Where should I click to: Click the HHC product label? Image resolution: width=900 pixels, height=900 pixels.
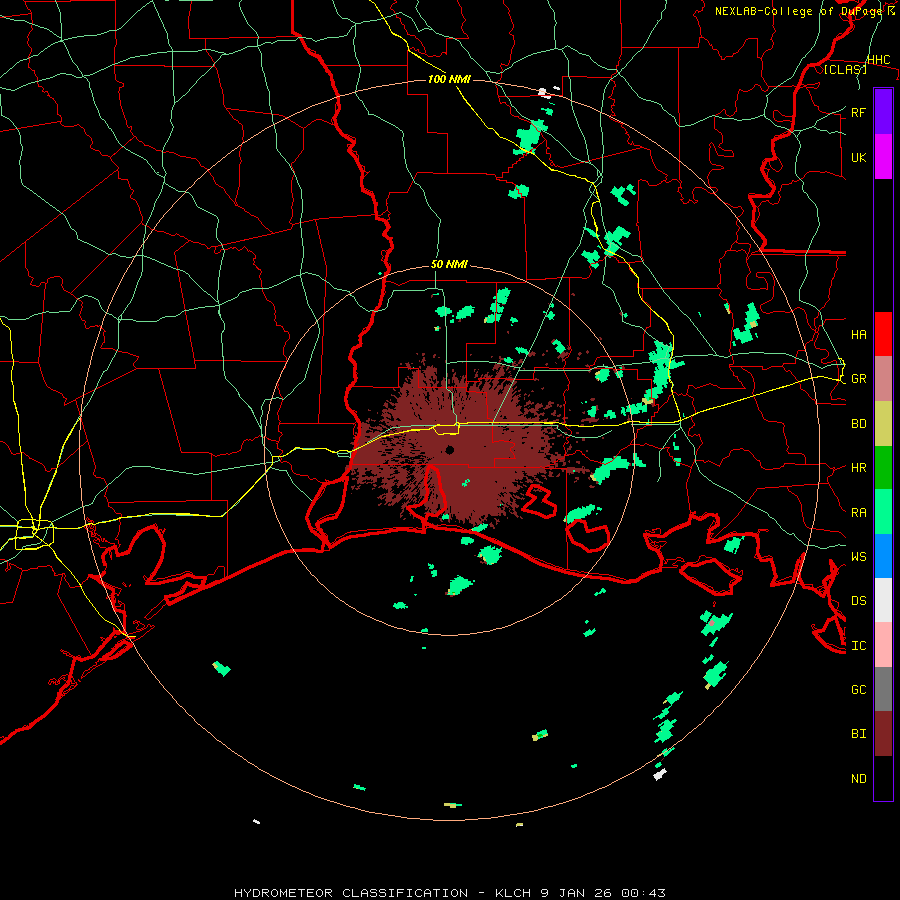click(x=878, y=60)
